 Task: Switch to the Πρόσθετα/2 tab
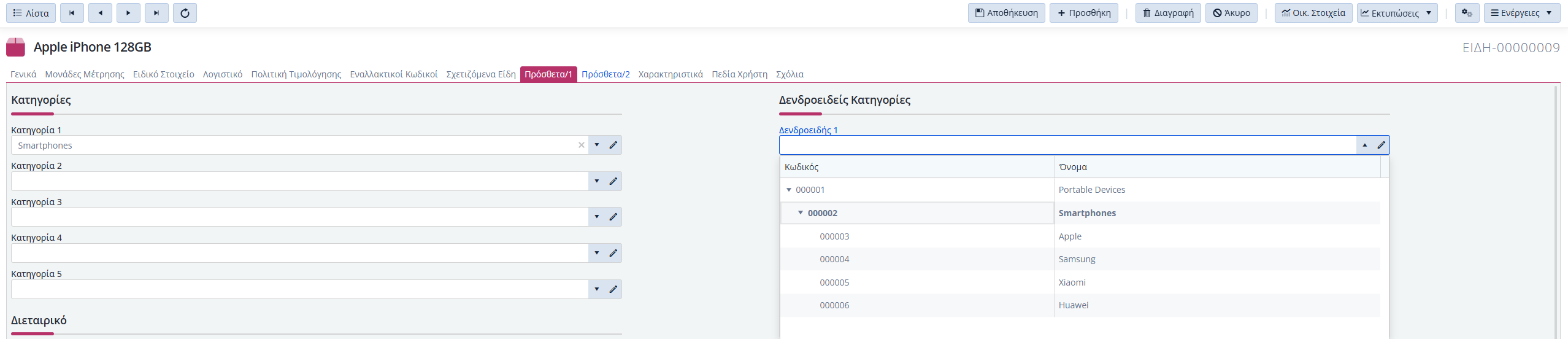(605, 74)
